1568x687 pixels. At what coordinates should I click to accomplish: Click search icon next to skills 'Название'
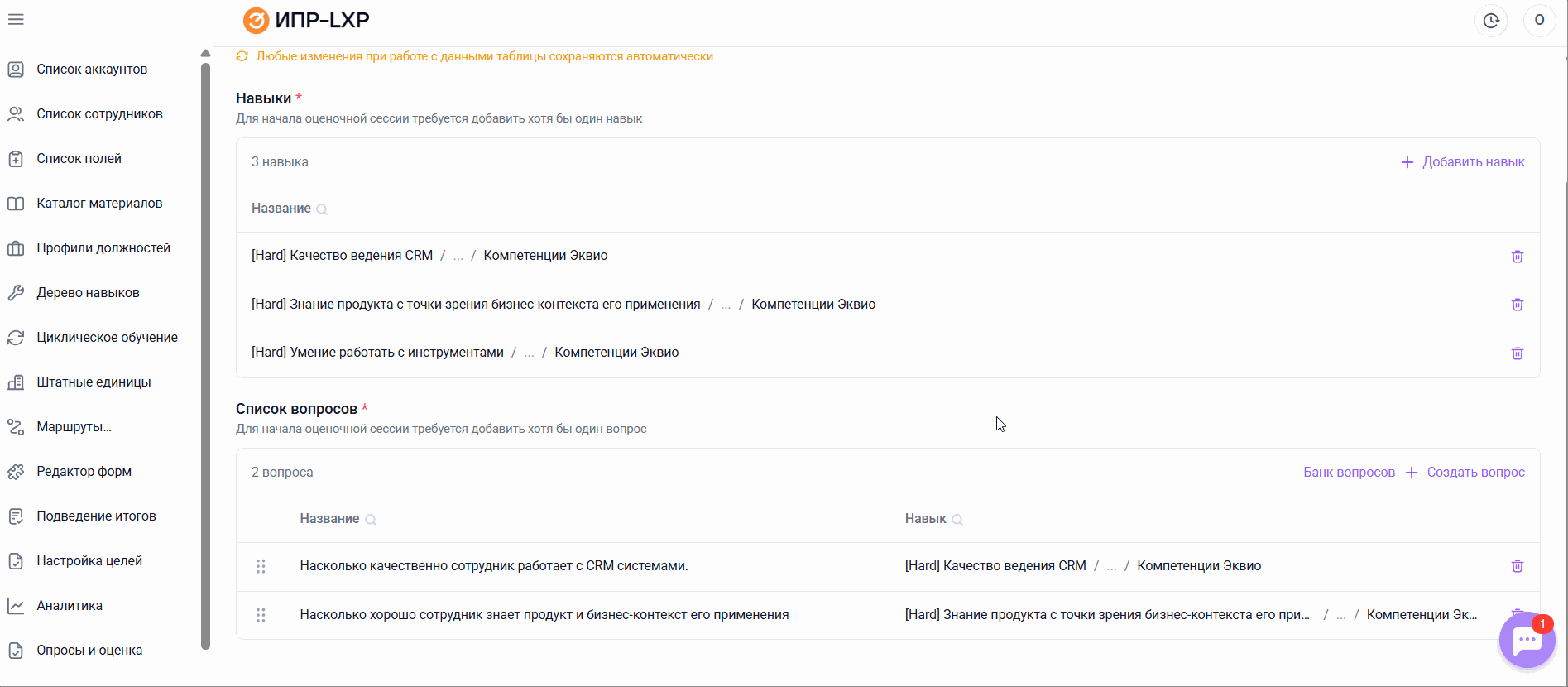click(x=322, y=209)
